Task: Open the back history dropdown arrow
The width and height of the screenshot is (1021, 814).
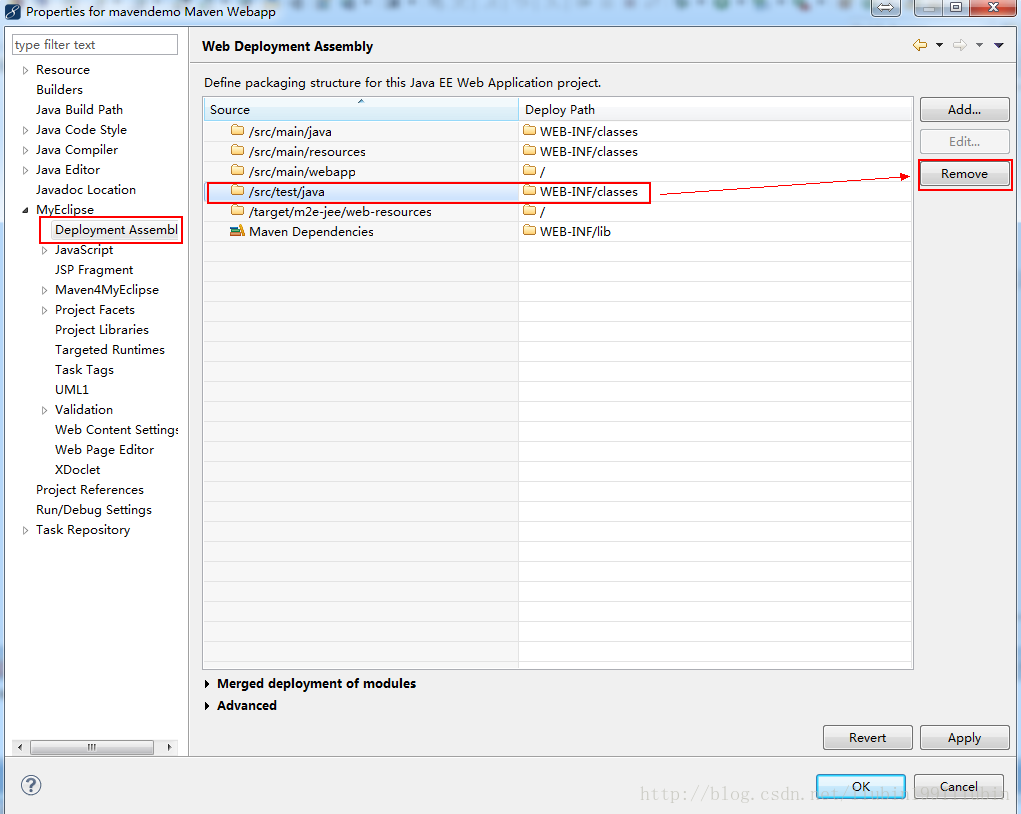Action: (939, 45)
